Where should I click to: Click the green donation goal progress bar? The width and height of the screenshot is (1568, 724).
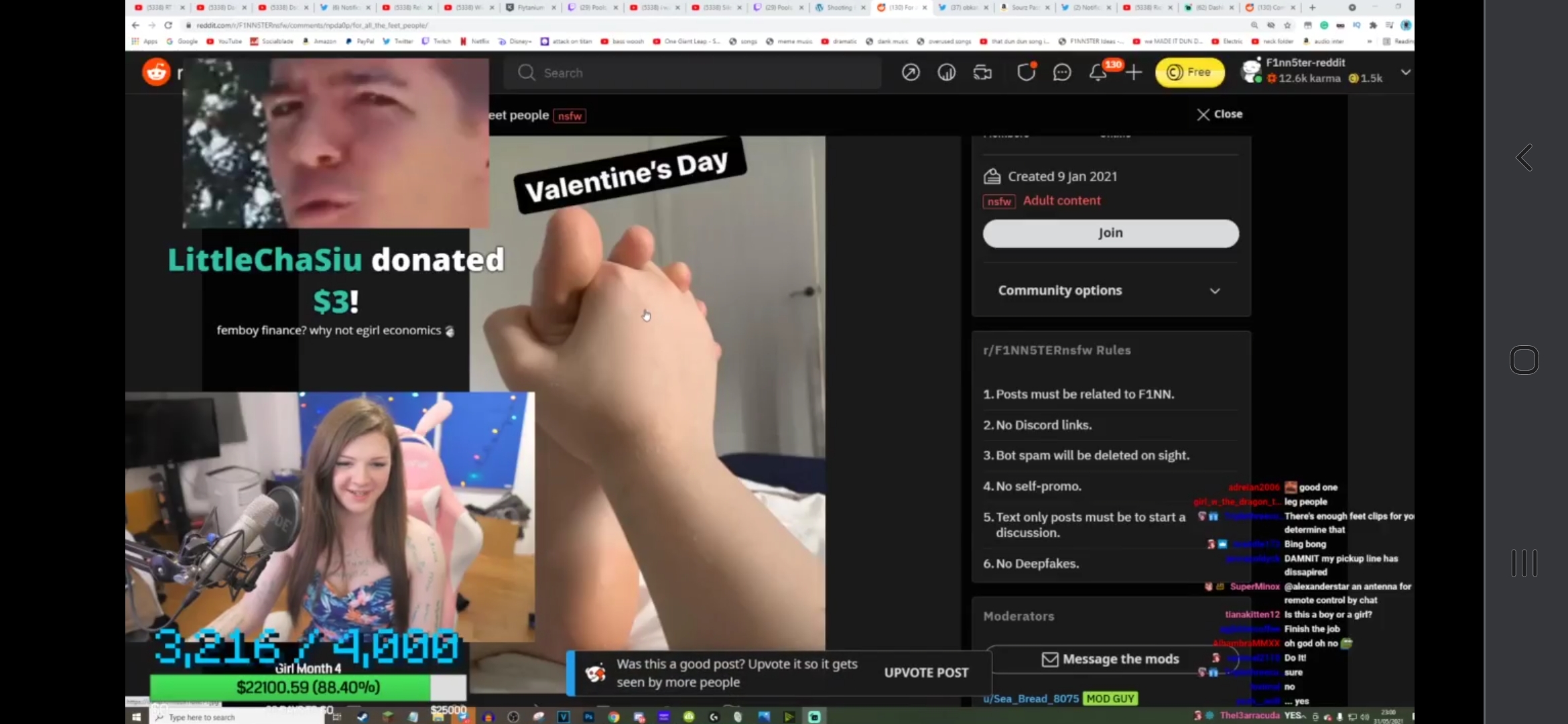tap(308, 687)
